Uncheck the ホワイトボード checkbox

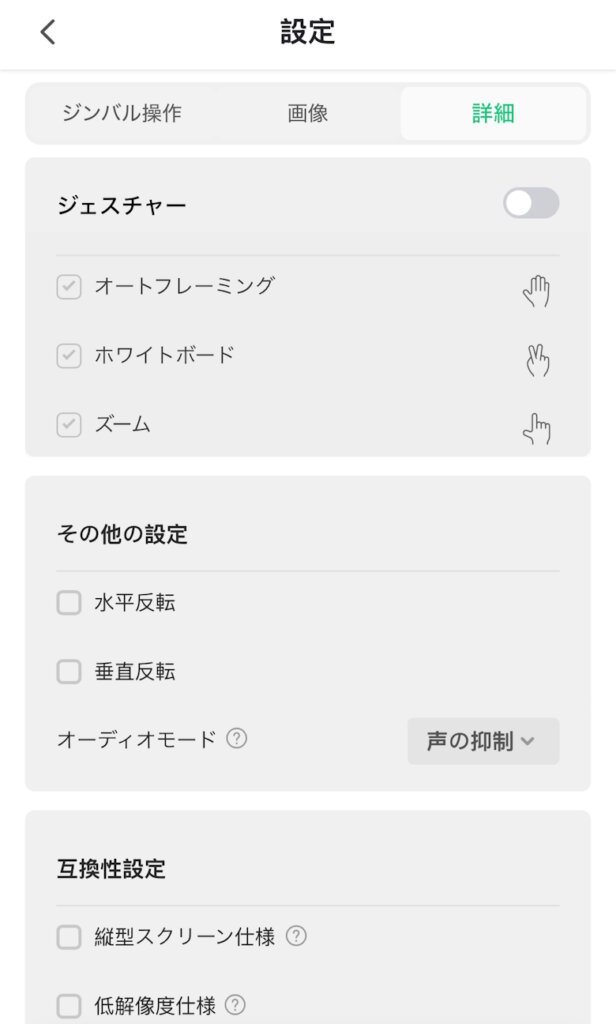68,356
